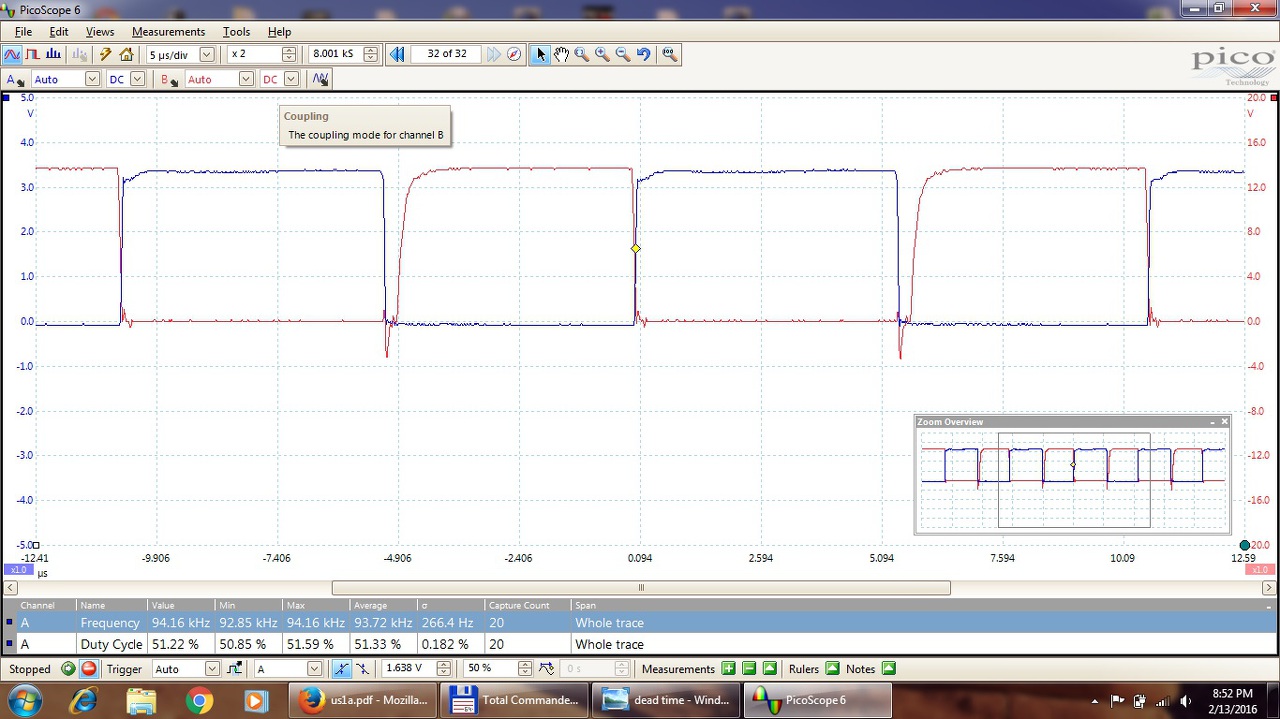Select the Hand pan tool
The width and height of the screenshot is (1280, 719).
pos(561,54)
